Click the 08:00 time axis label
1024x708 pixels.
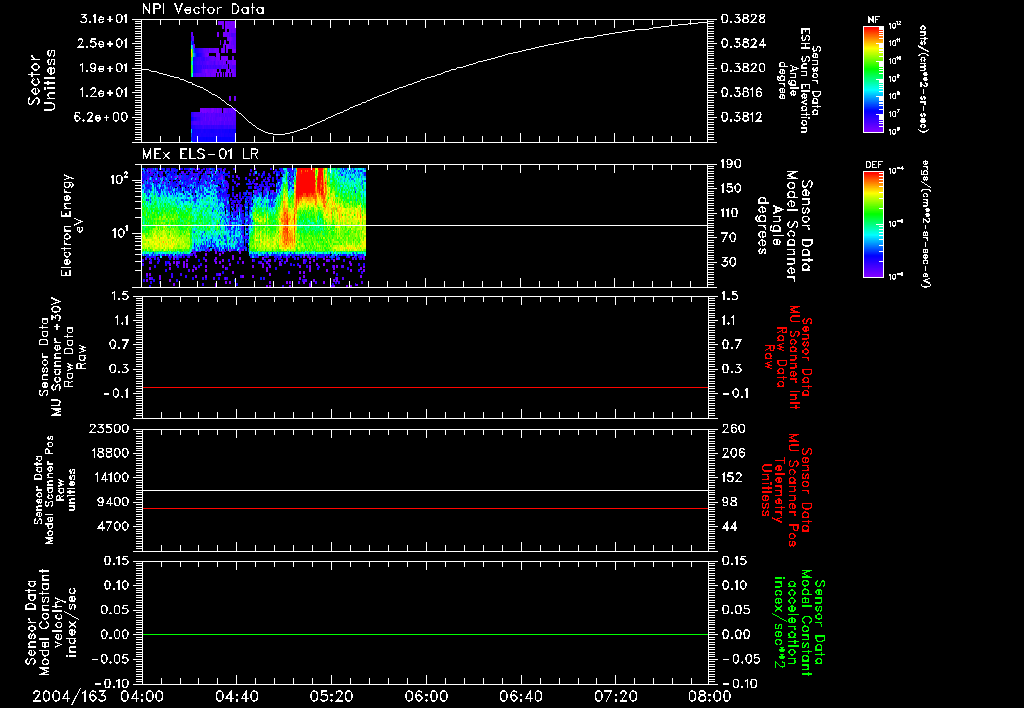[x=710, y=696]
